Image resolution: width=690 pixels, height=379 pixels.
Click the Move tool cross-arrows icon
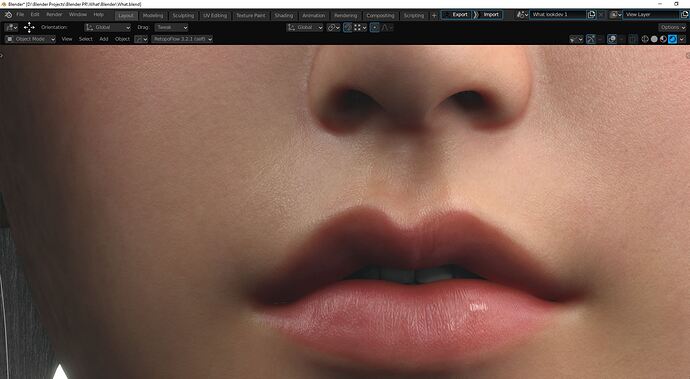point(29,27)
